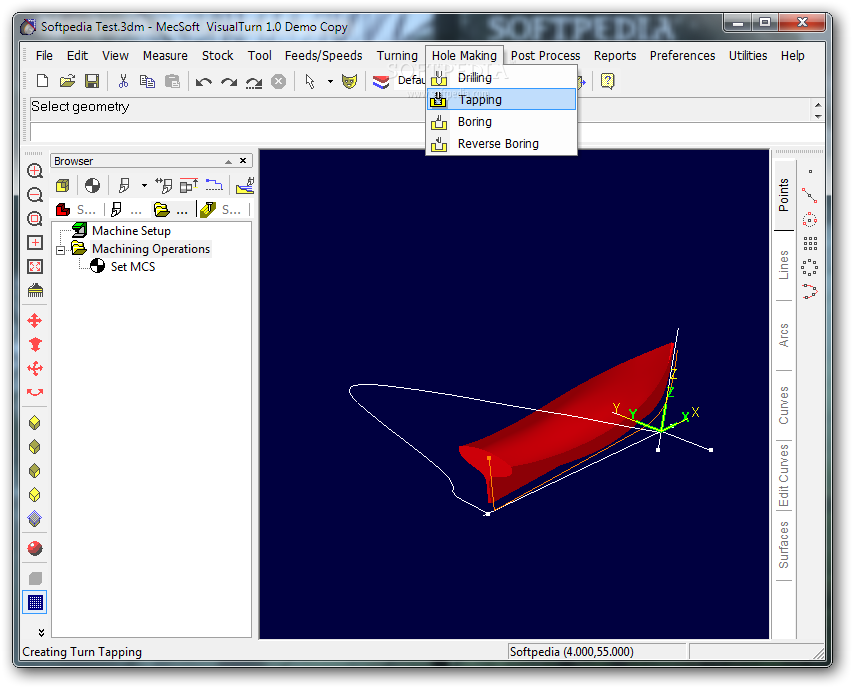
Task: Click the New file icon
Action: click(x=42, y=82)
